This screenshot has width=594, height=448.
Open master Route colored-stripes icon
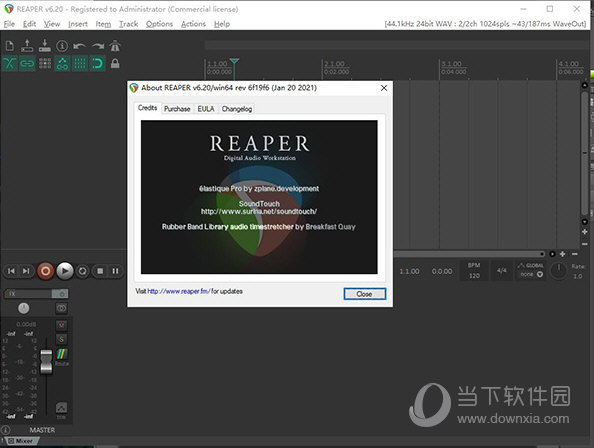pos(62,354)
